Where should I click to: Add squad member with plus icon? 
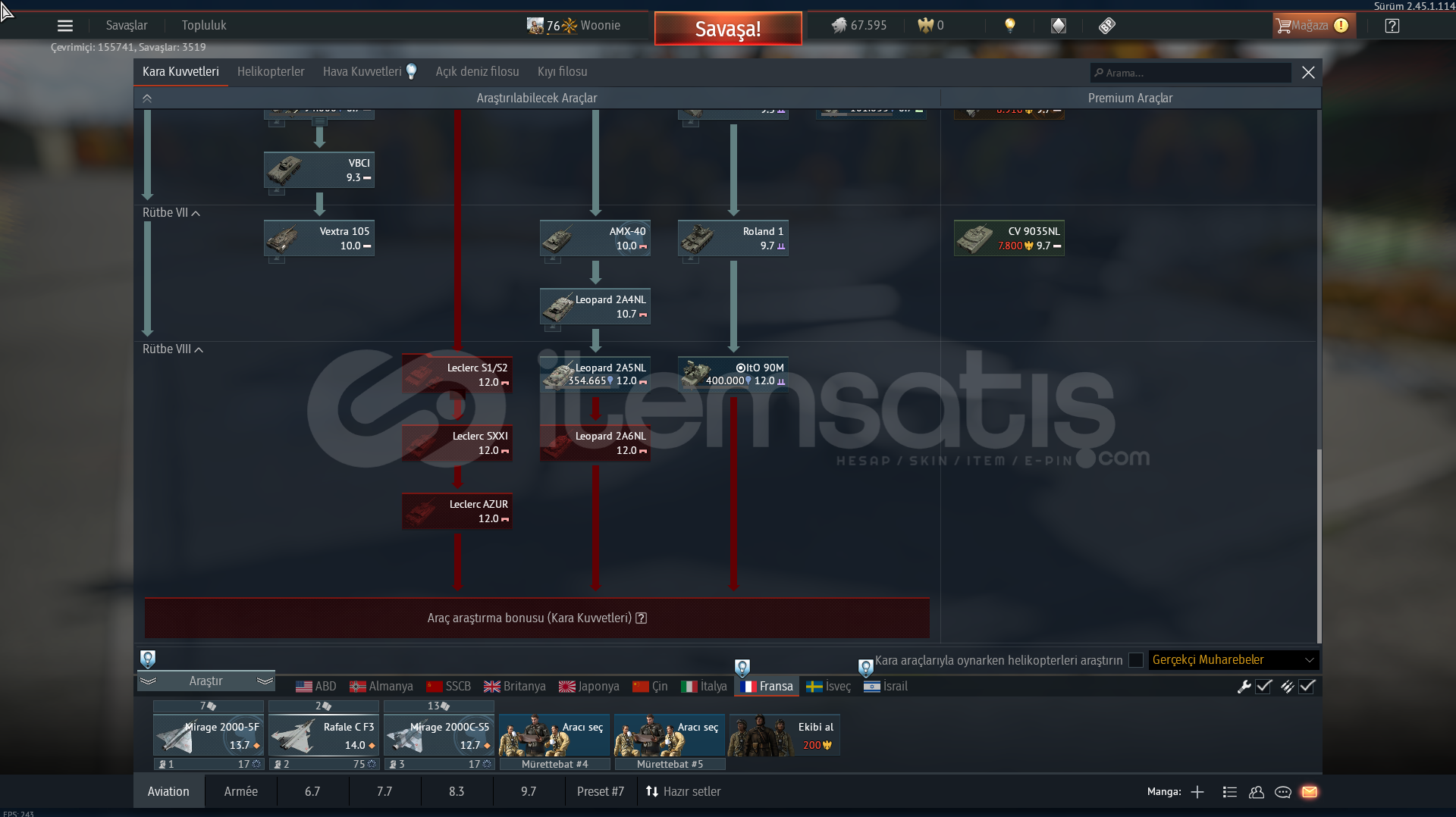pyautogui.click(x=1197, y=792)
